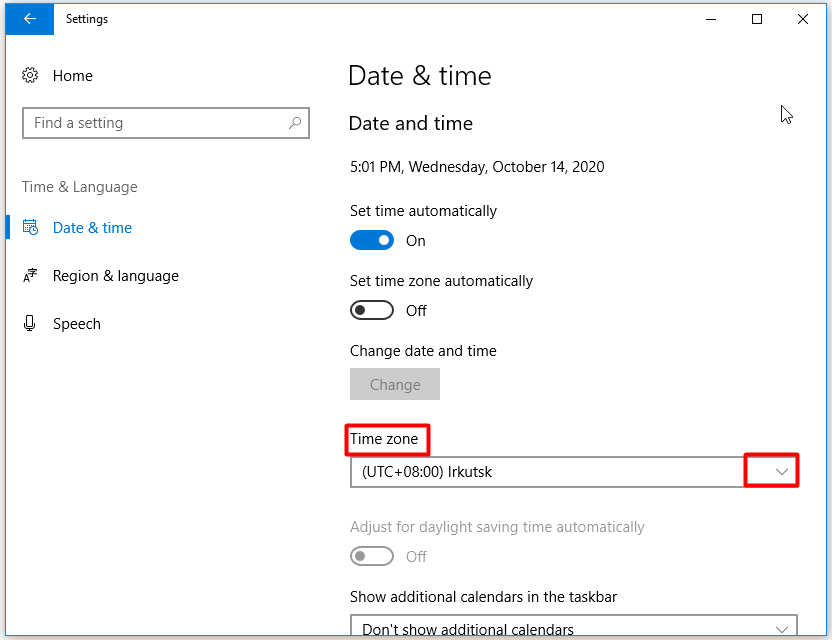Open the additional calendars dropdown

(574, 625)
